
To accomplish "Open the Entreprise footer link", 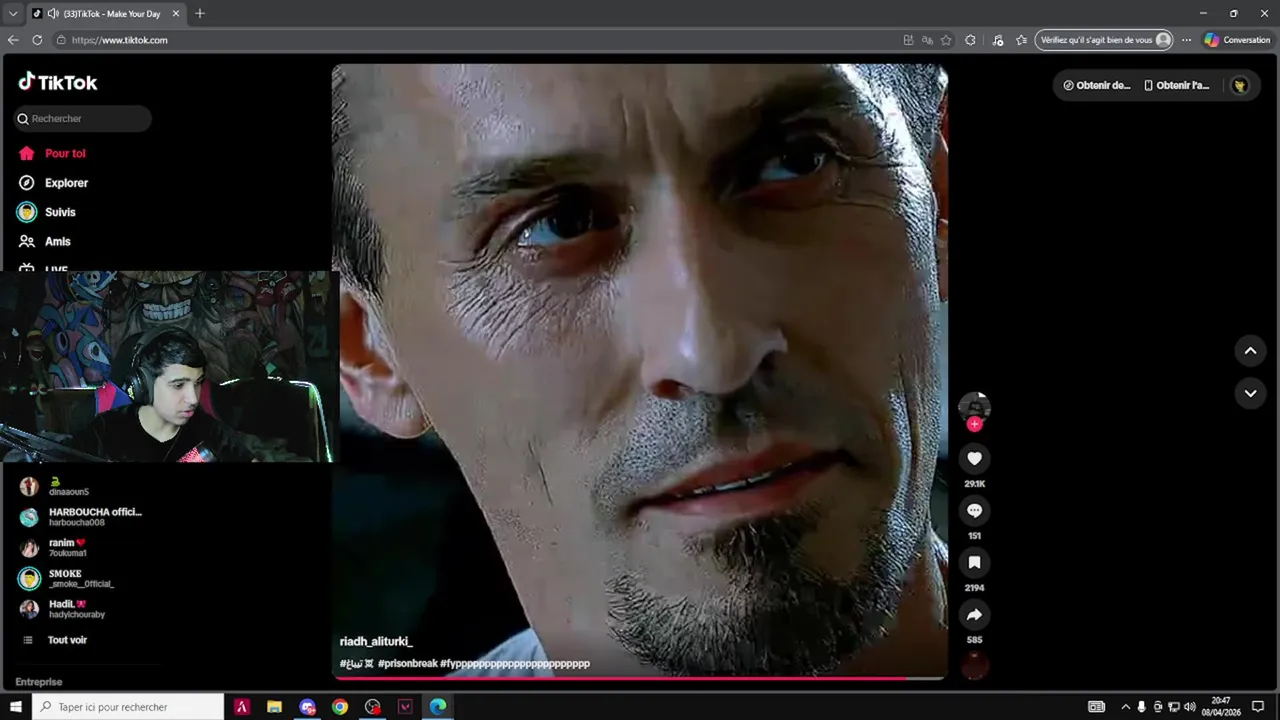I will coord(39,682).
